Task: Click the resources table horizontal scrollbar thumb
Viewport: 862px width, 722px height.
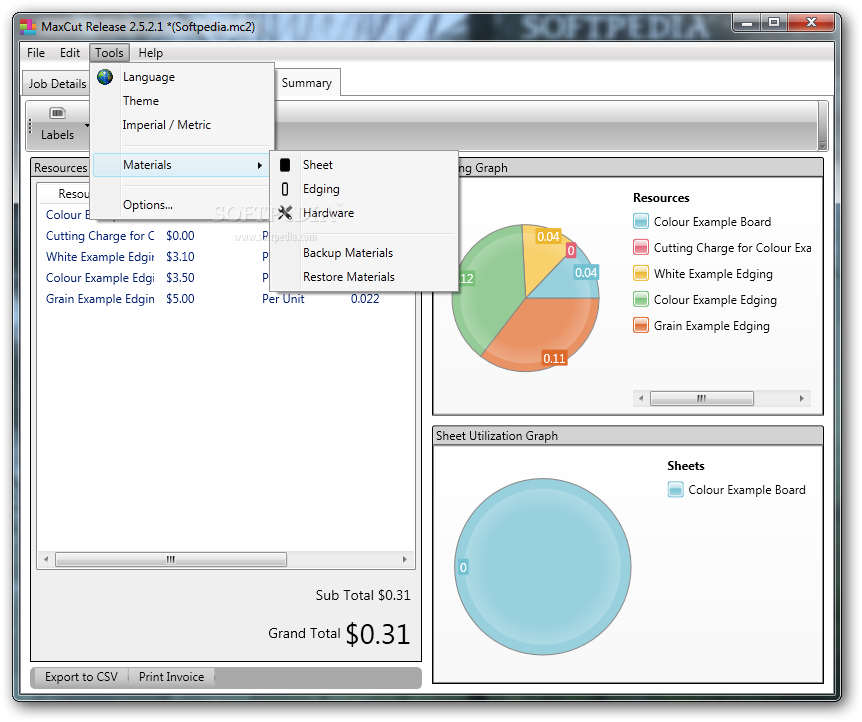Action: click(x=171, y=559)
